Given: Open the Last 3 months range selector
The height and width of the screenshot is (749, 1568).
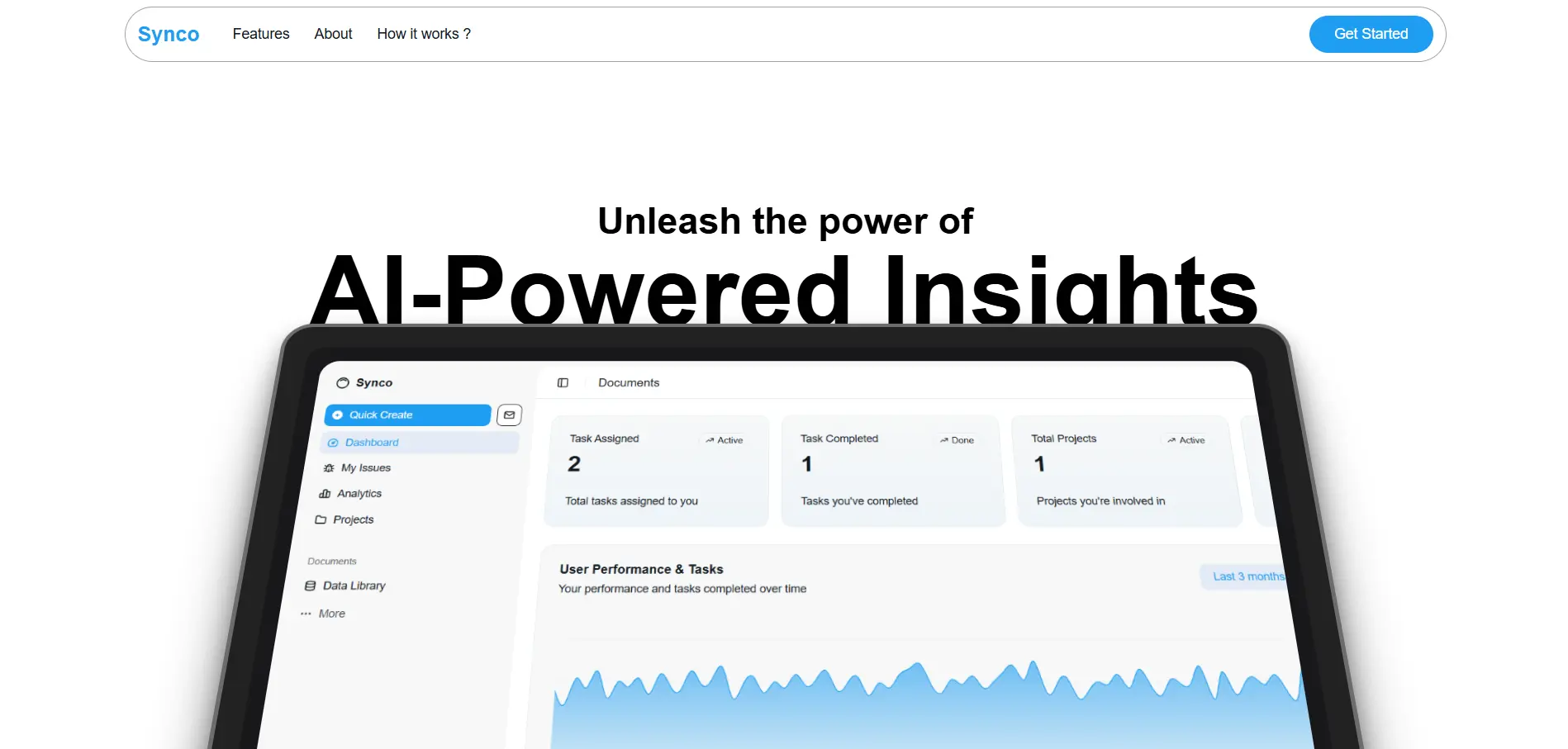Looking at the screenshot, I should (1244, 576).
